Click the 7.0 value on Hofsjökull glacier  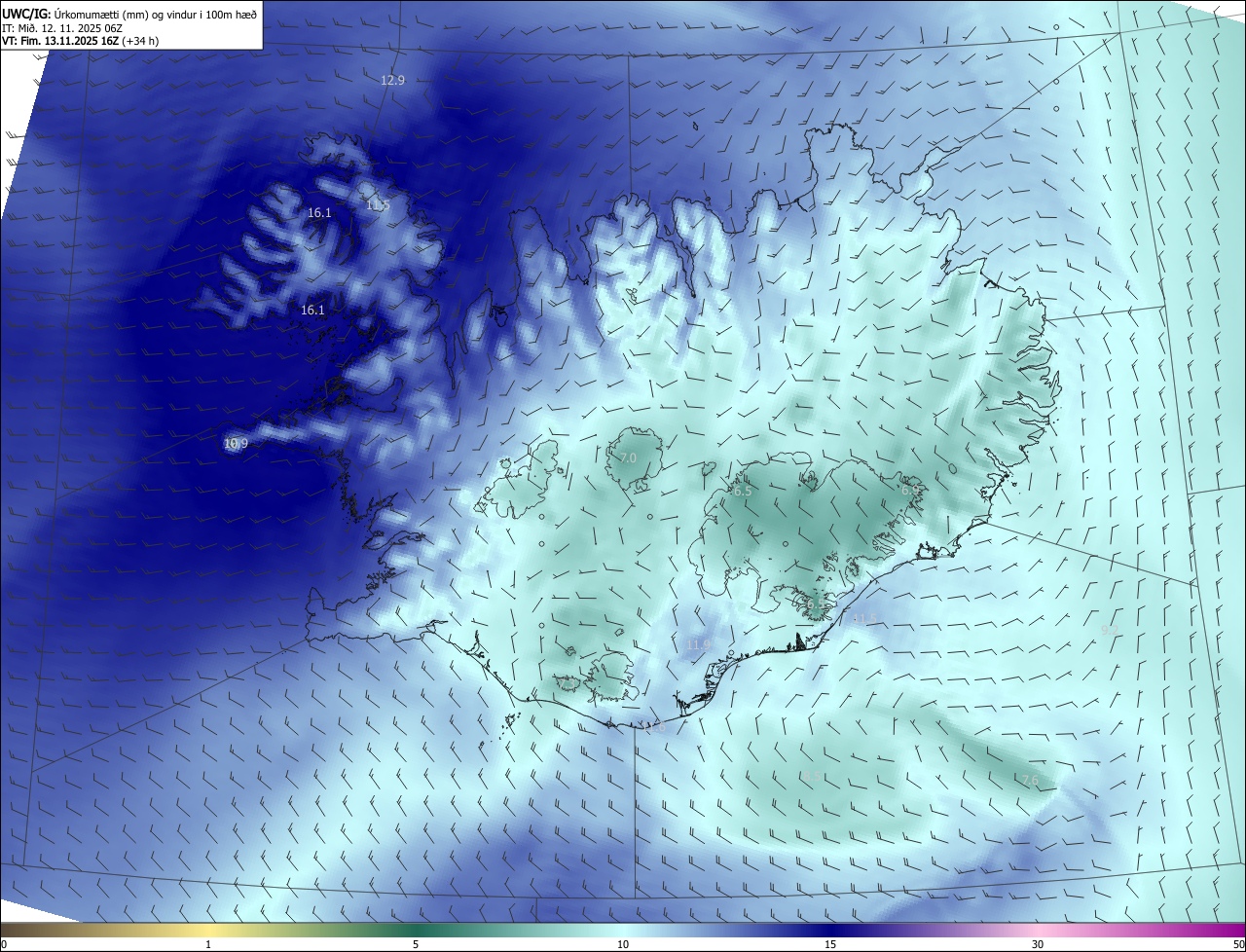click(628, 458)
